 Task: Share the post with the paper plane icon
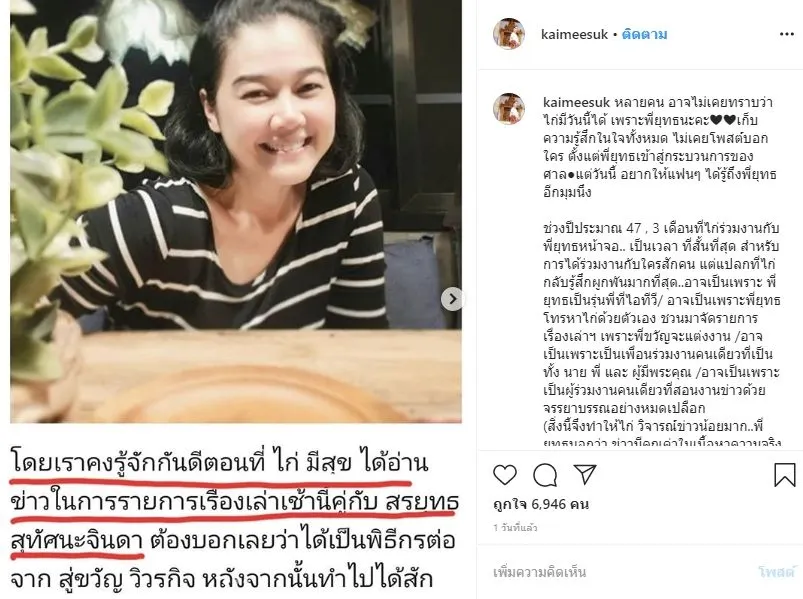point(585,475)
